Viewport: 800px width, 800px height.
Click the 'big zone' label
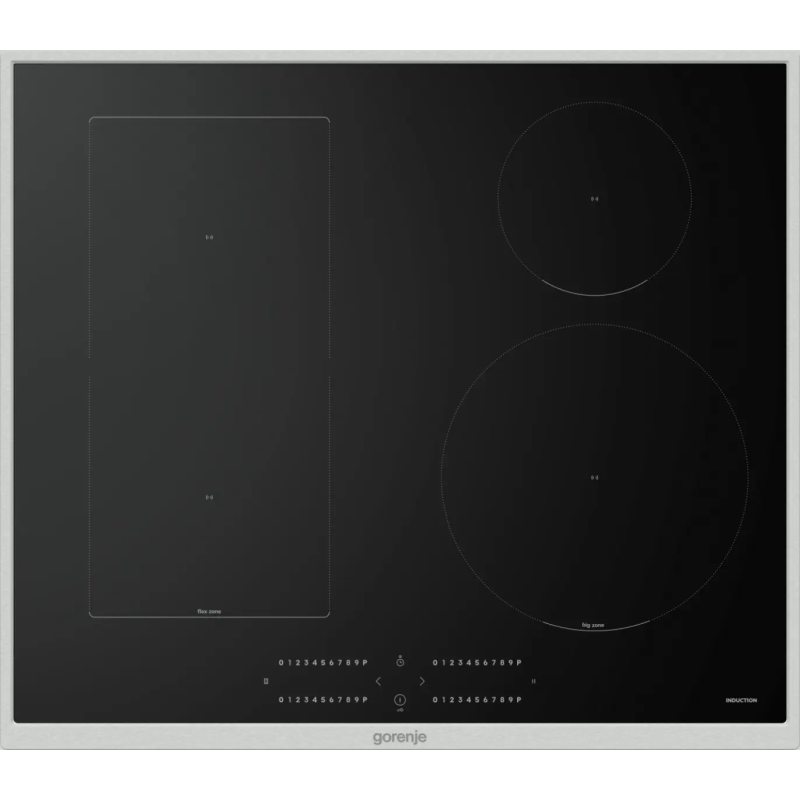593,625
